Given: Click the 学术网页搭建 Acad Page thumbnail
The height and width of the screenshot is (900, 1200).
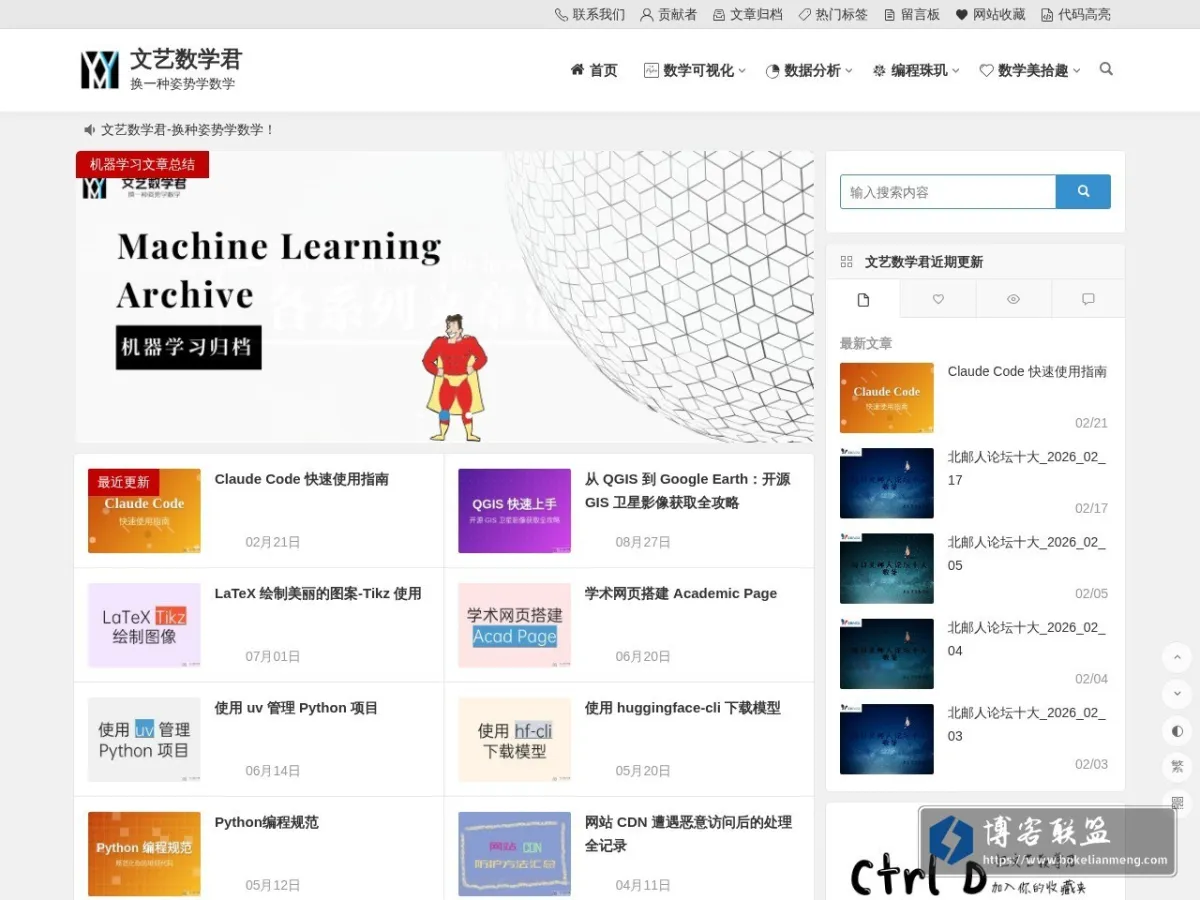Looking at the screenshot, I should [x=514, y=625].
